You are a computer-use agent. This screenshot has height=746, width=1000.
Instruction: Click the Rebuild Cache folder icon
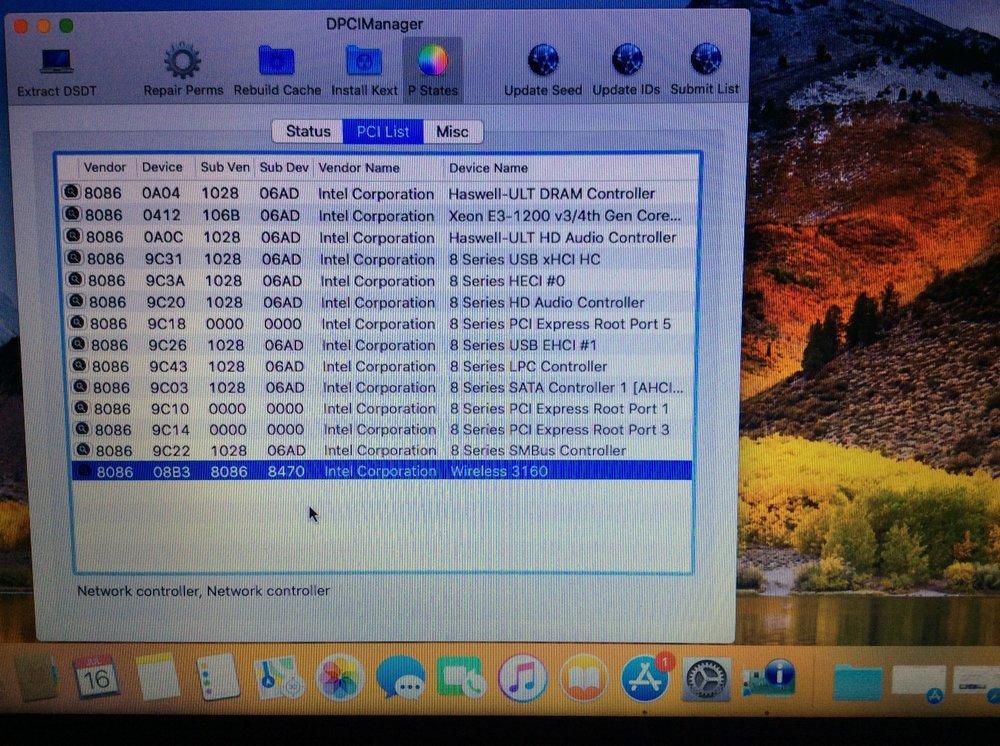[277, 63]
